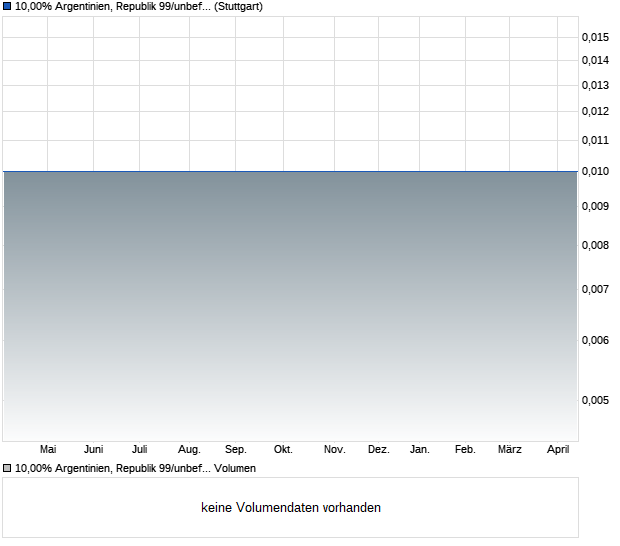Screen dimensions: 620x546
Task: Click the 0,008 price axis value
Action: [595, 245]
